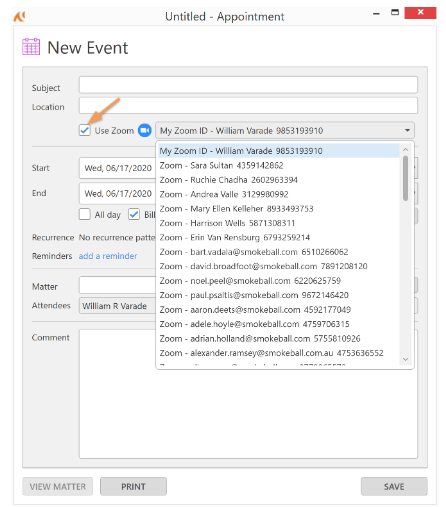Select david.broadfoot@smokeball.com Zoom entry

[279, 266]
